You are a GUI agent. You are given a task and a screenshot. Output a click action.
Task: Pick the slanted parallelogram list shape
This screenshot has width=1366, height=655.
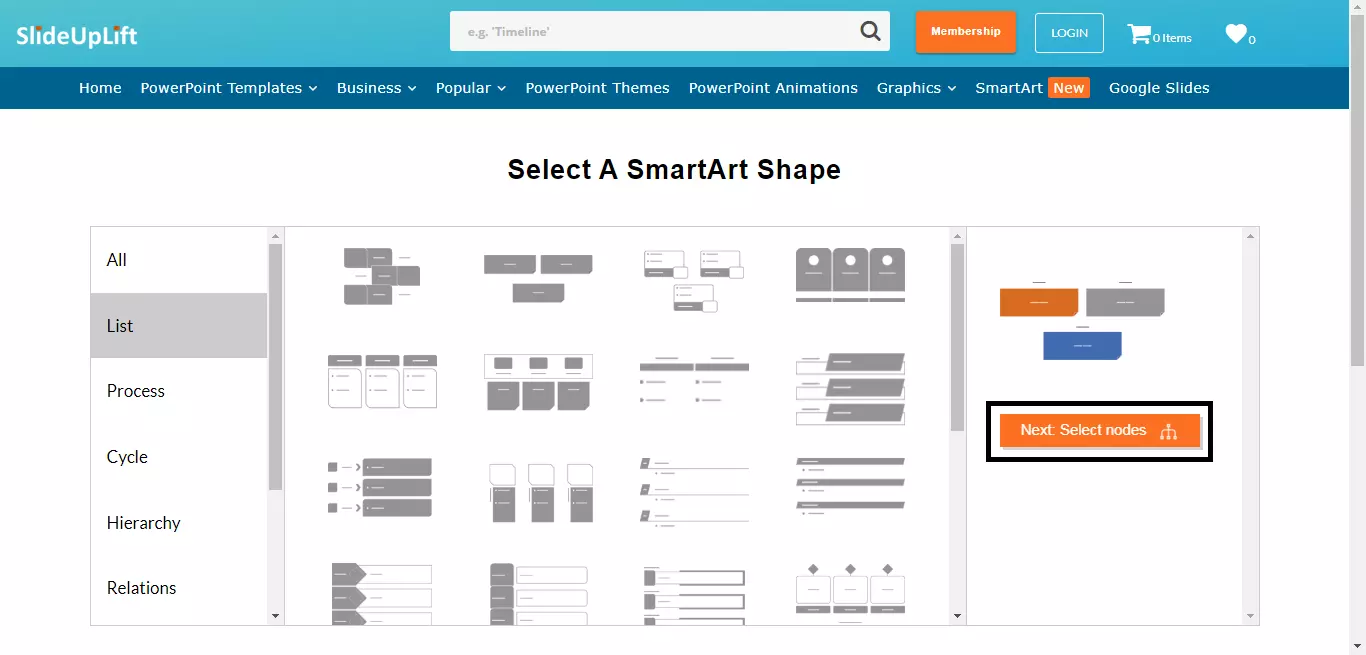pos(850,389)
